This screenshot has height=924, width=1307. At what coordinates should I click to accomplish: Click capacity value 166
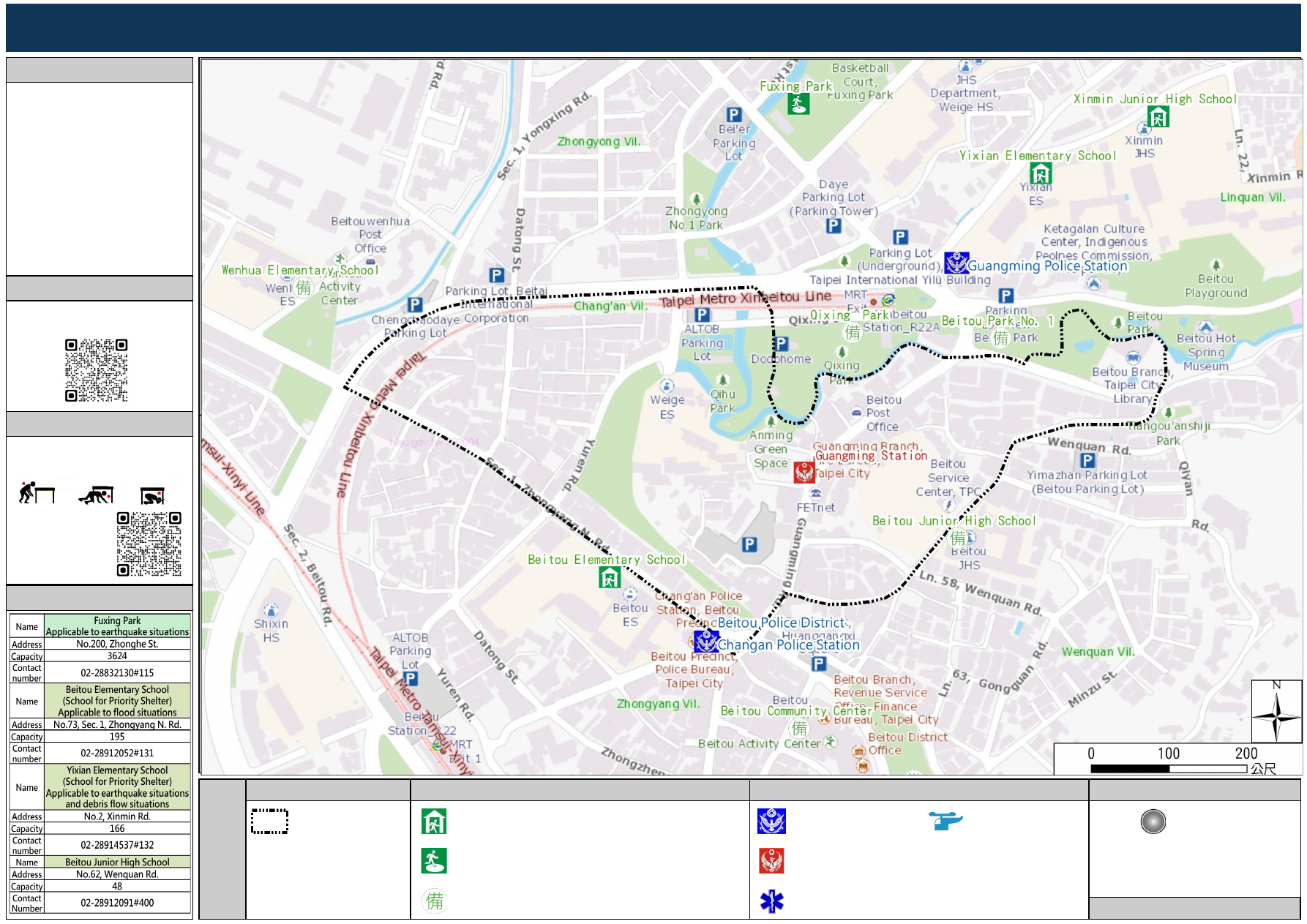click(x=117, y=829)
